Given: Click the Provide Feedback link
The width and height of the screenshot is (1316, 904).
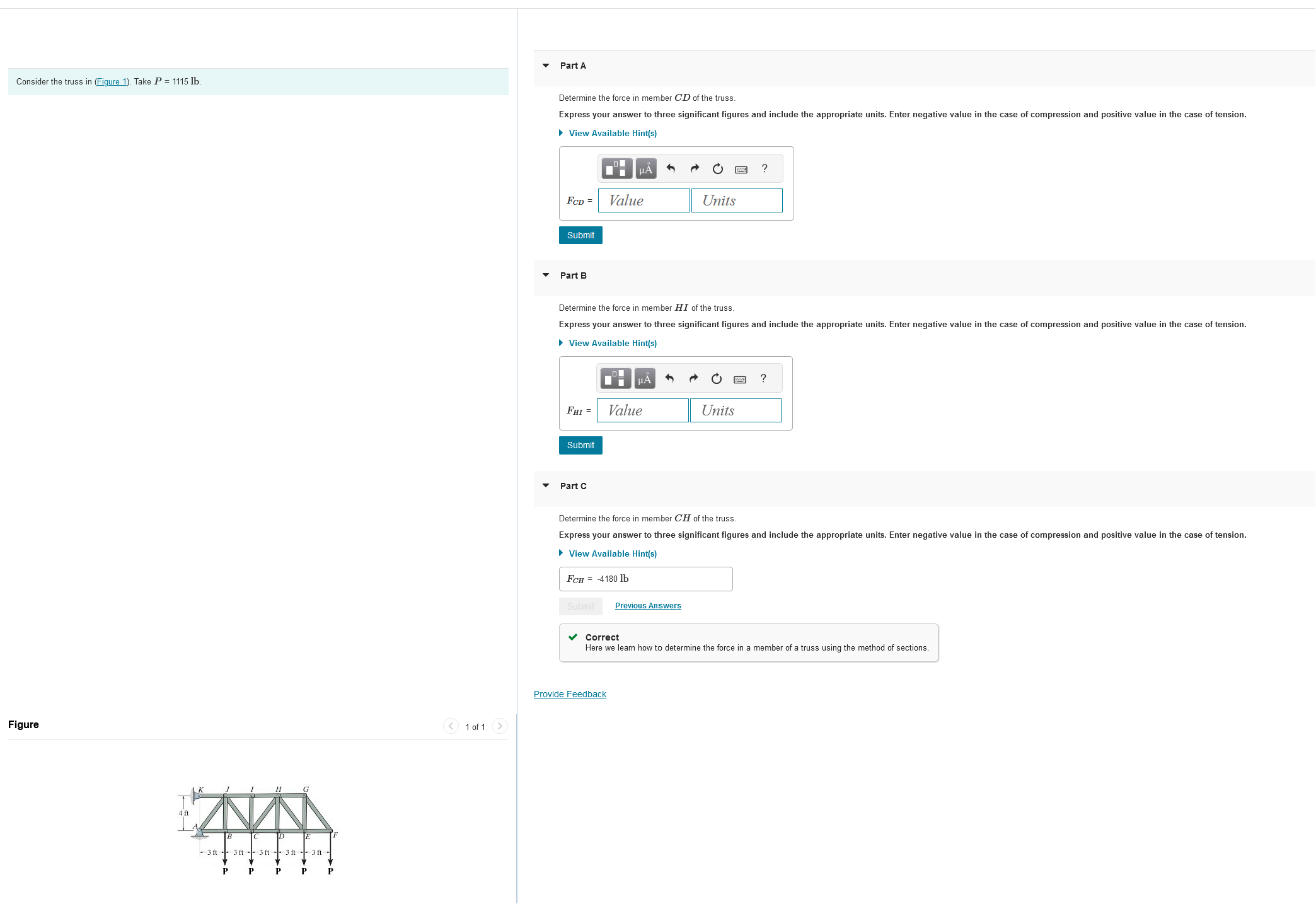Looking at the screenshot, I should tap(569, 693).
